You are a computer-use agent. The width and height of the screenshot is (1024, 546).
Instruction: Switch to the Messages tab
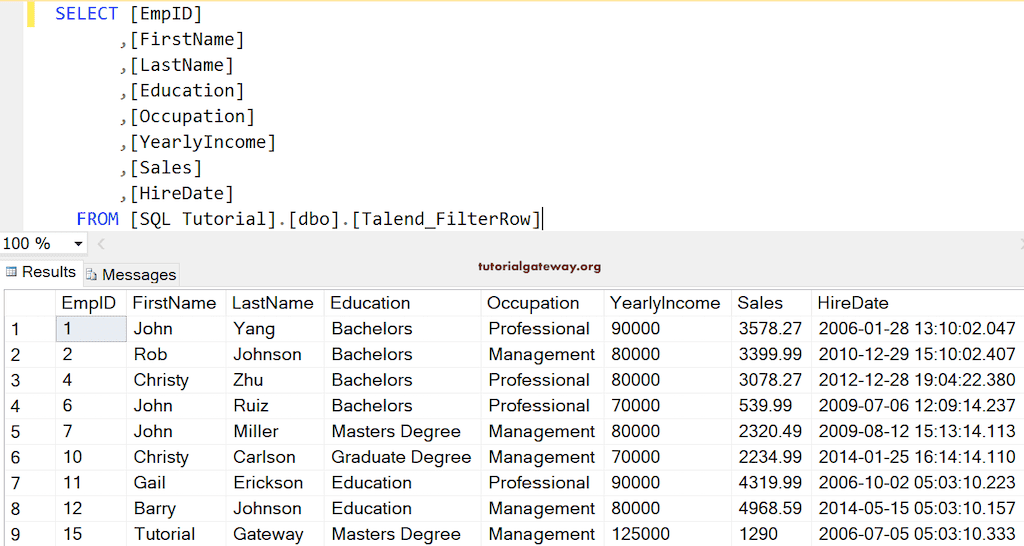(x=131, y=274)
